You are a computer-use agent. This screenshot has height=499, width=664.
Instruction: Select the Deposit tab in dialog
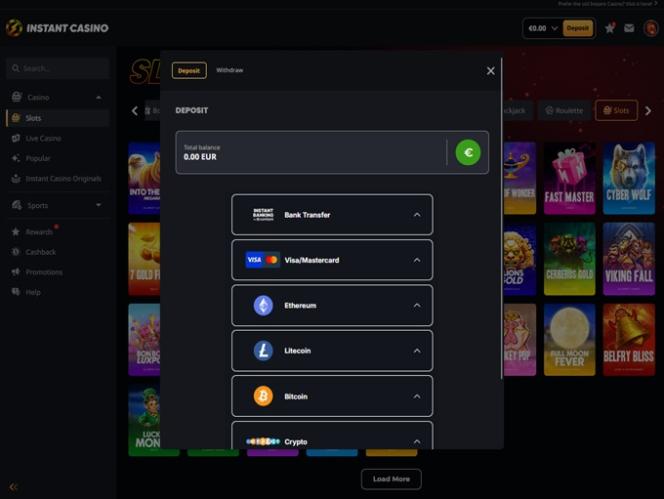pos(189,70)
